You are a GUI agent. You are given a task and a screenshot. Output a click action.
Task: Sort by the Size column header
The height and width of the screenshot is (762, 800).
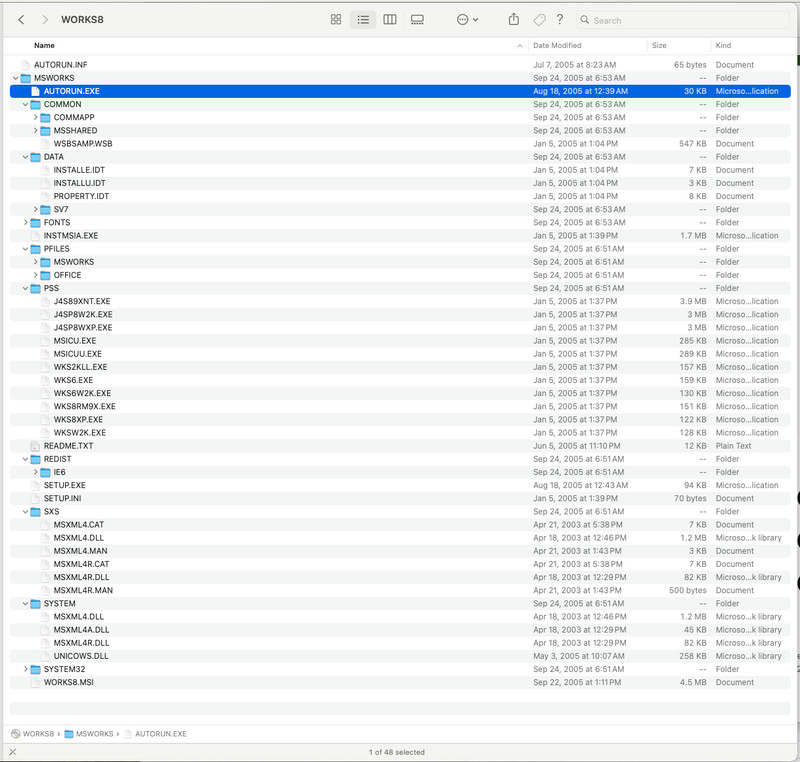pyautogui.click(x=659, y=45)
